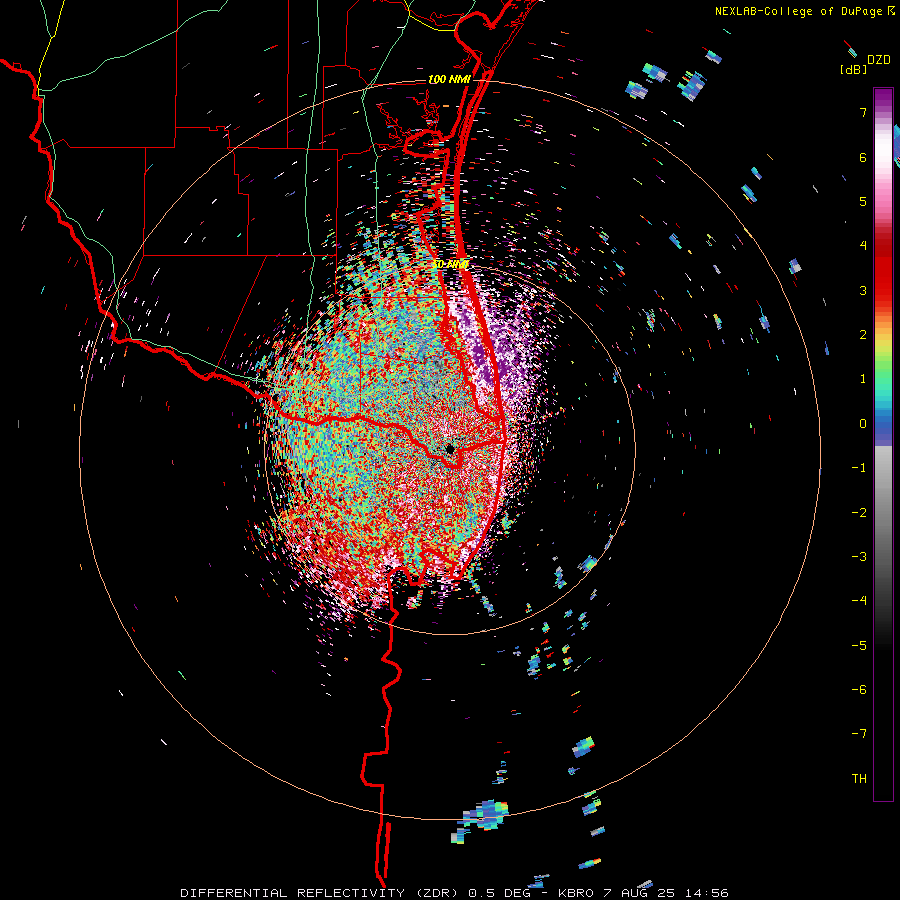
Task: Click the 6 value on color scale
Action: (x=863, y=157)
